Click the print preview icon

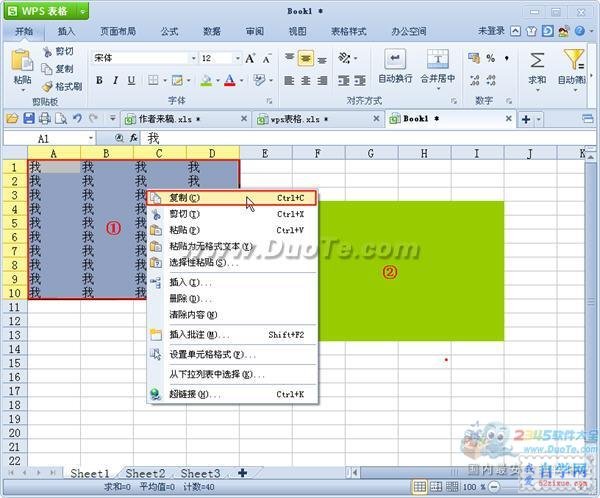point(61,119)
